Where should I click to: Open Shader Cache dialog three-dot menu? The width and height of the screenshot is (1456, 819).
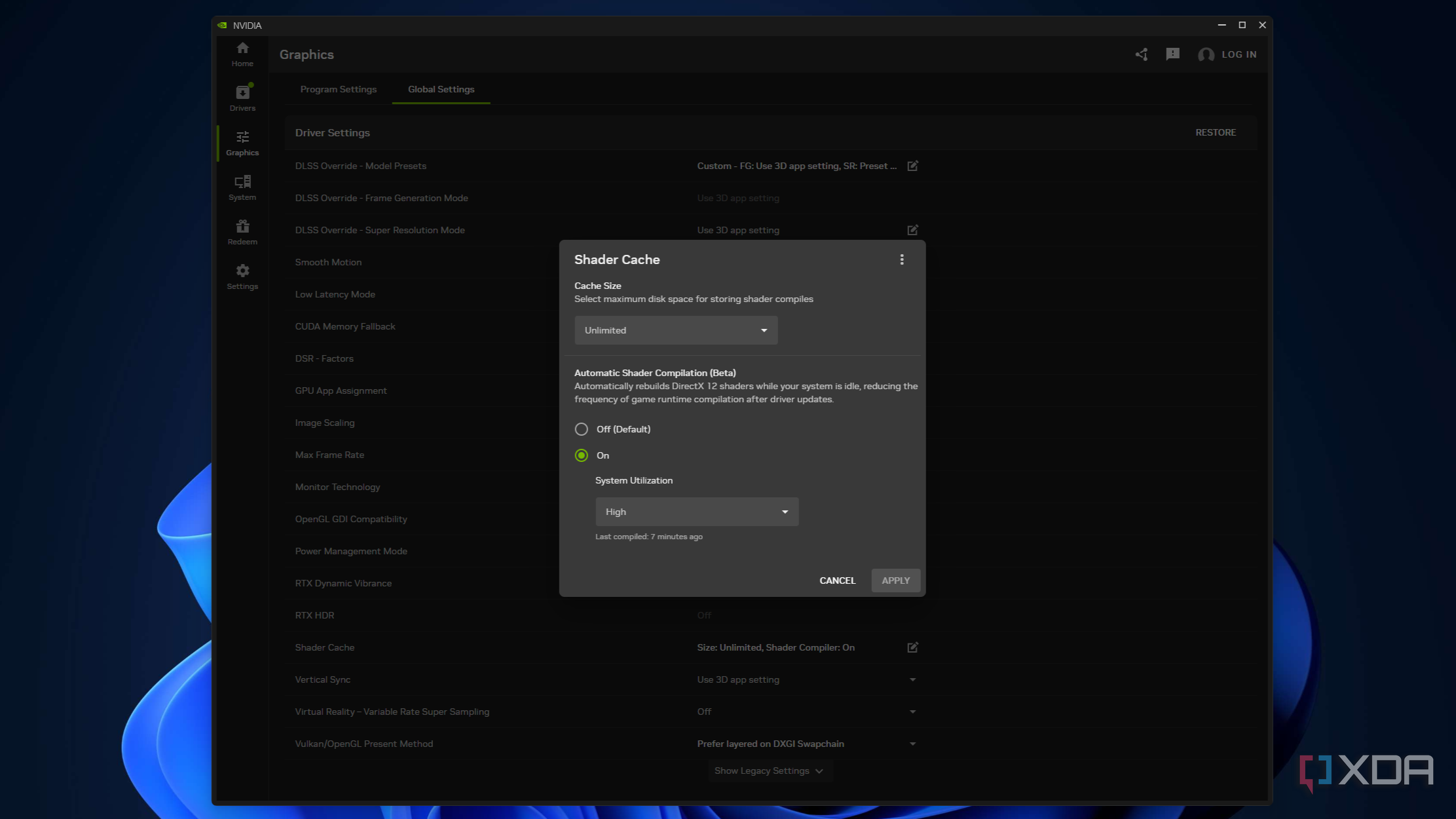click(902, 259)
